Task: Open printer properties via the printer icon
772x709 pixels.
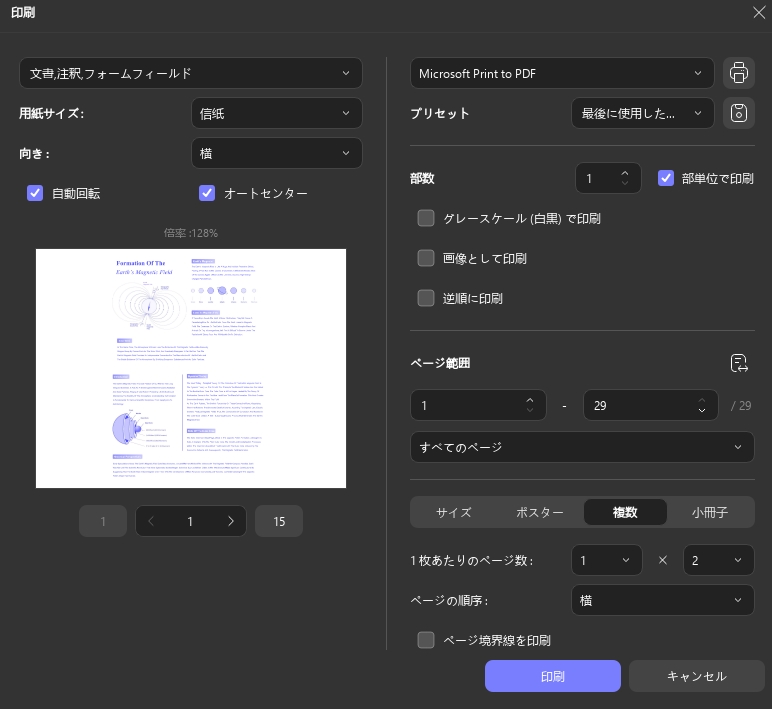Action: (x=739, y=73)
